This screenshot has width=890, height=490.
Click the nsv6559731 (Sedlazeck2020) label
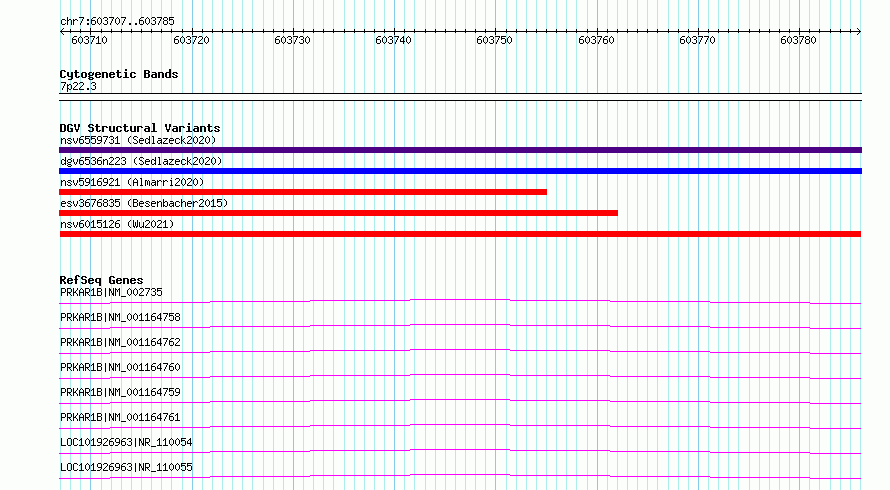pos(138,140)
